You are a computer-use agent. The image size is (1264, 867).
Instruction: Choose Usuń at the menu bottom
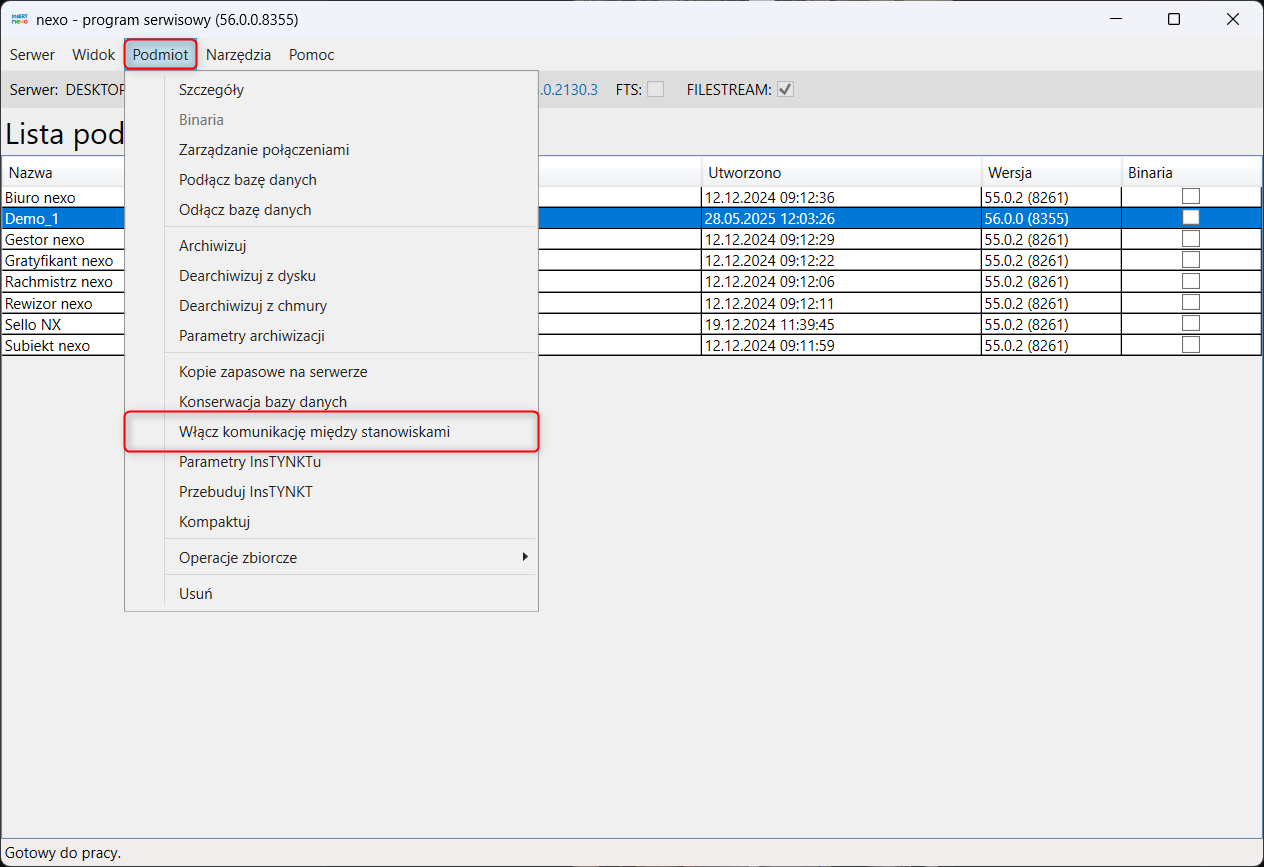click(195, 594)
